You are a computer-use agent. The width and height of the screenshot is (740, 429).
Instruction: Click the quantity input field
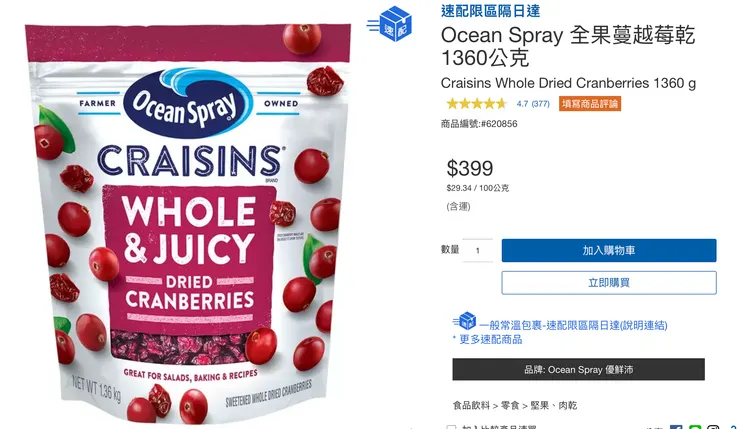point(478,250)
